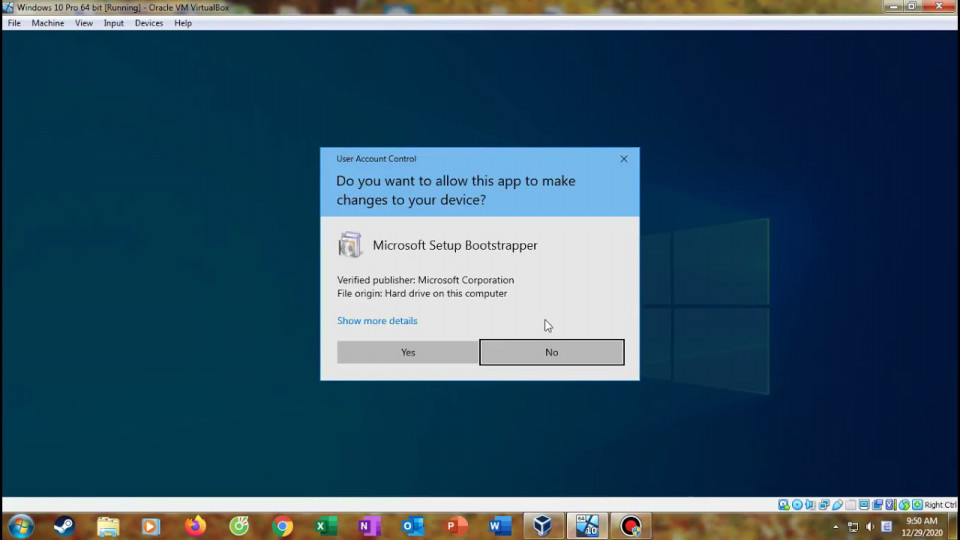960x540 pixels.
Task: Open the green circular app taskbar icon
Action: click(x=239, y=526)
